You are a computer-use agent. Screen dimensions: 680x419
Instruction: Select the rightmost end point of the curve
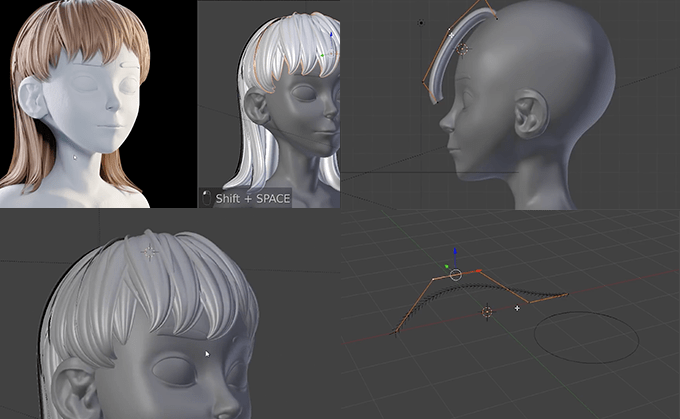(566, 295)
